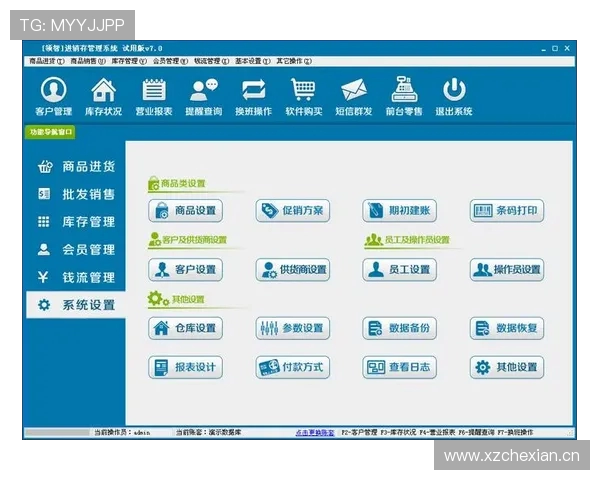Select 系统设置 in sidebar
Screen dimensions: 600x480
point(76,305)
